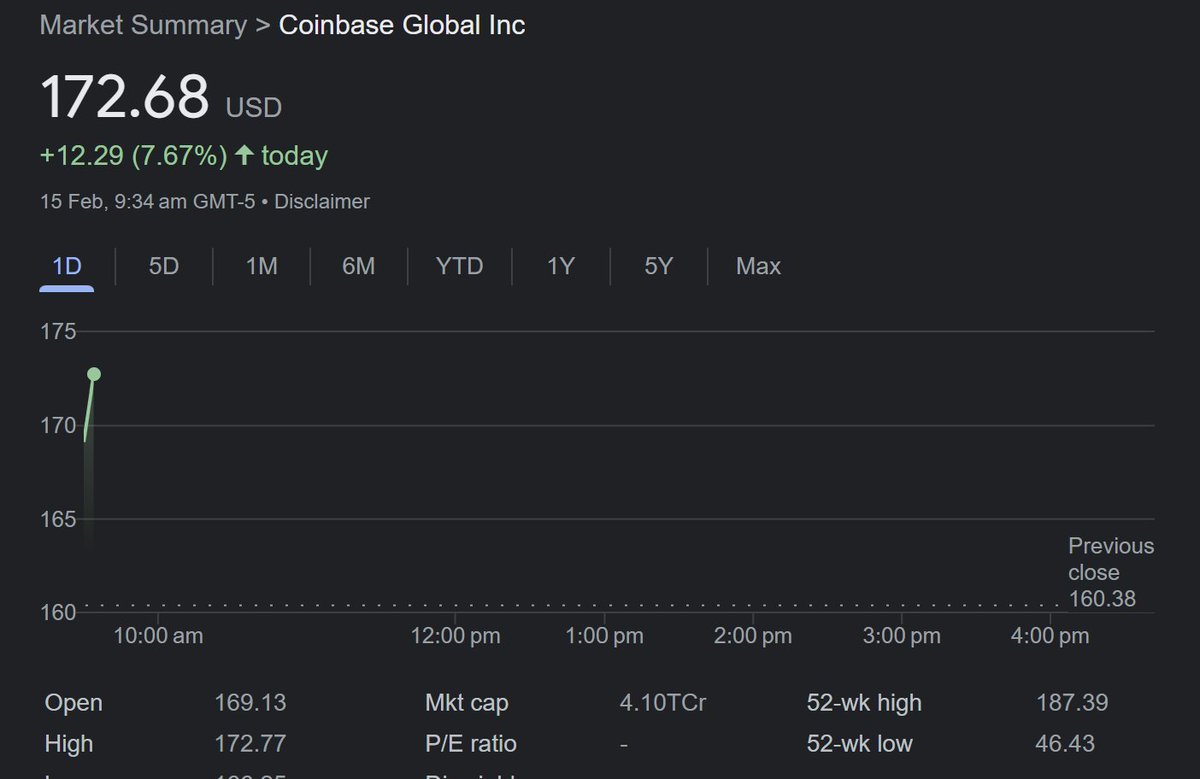Switch to the YTD time range tab
Screen dimensions: 1200x779
click(460, 266)
